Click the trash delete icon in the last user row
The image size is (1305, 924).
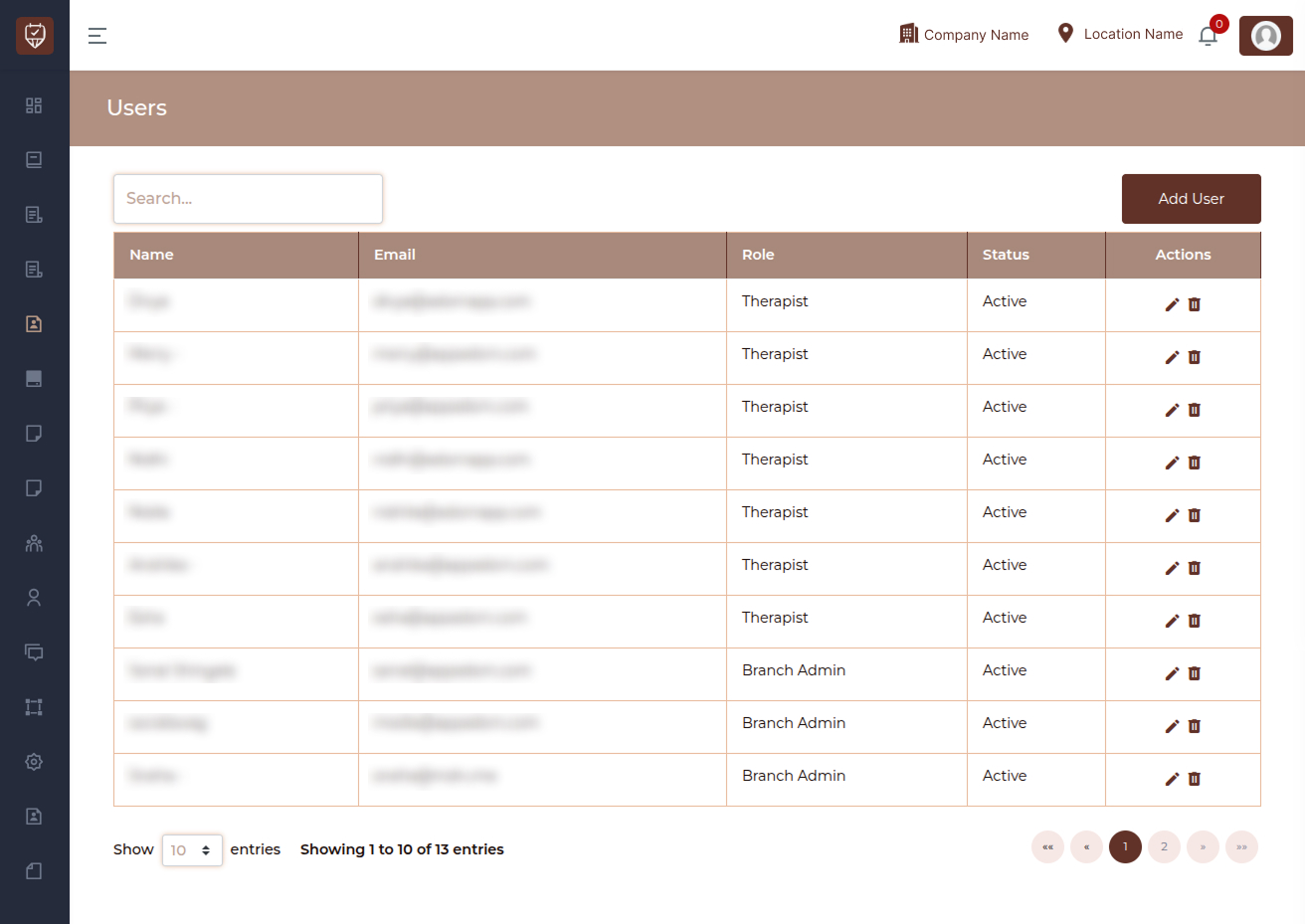pos(1195,779)
